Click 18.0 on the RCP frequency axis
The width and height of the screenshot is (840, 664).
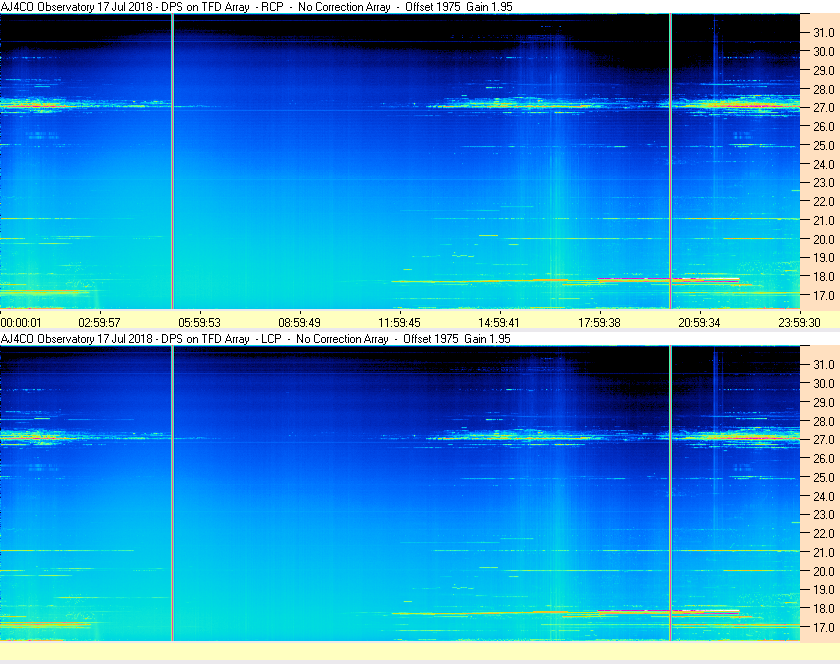(x=824, y=277)
